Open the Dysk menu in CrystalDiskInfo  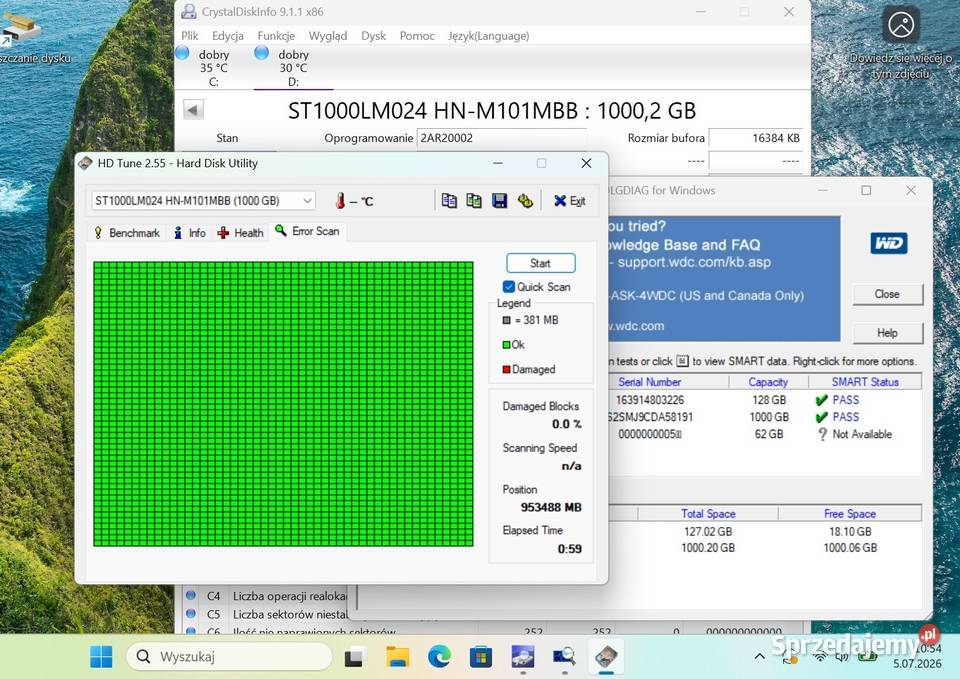(x=373, y=36)
